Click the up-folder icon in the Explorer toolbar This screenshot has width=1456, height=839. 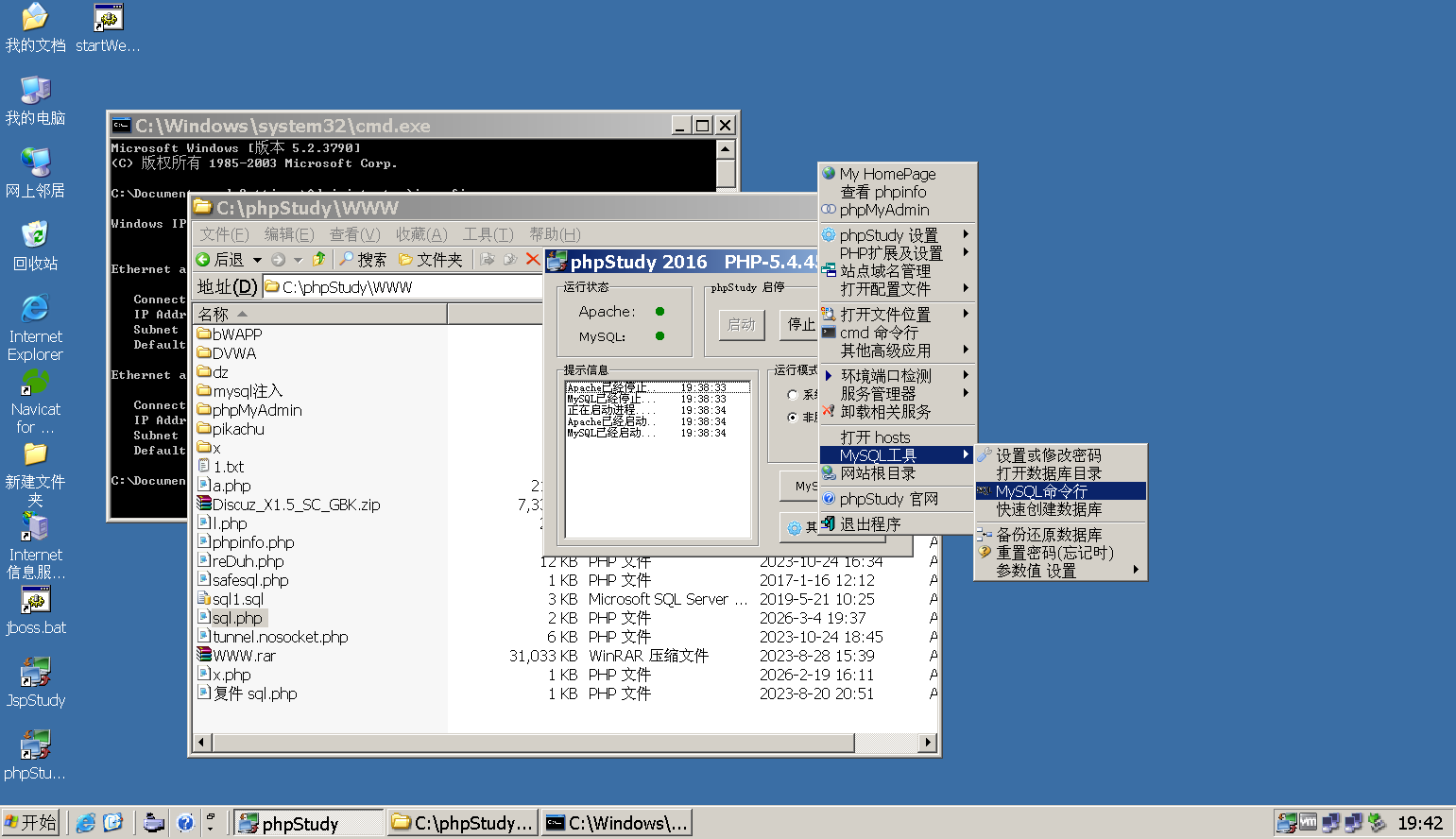pyautogui.click(x=319, y=259)
